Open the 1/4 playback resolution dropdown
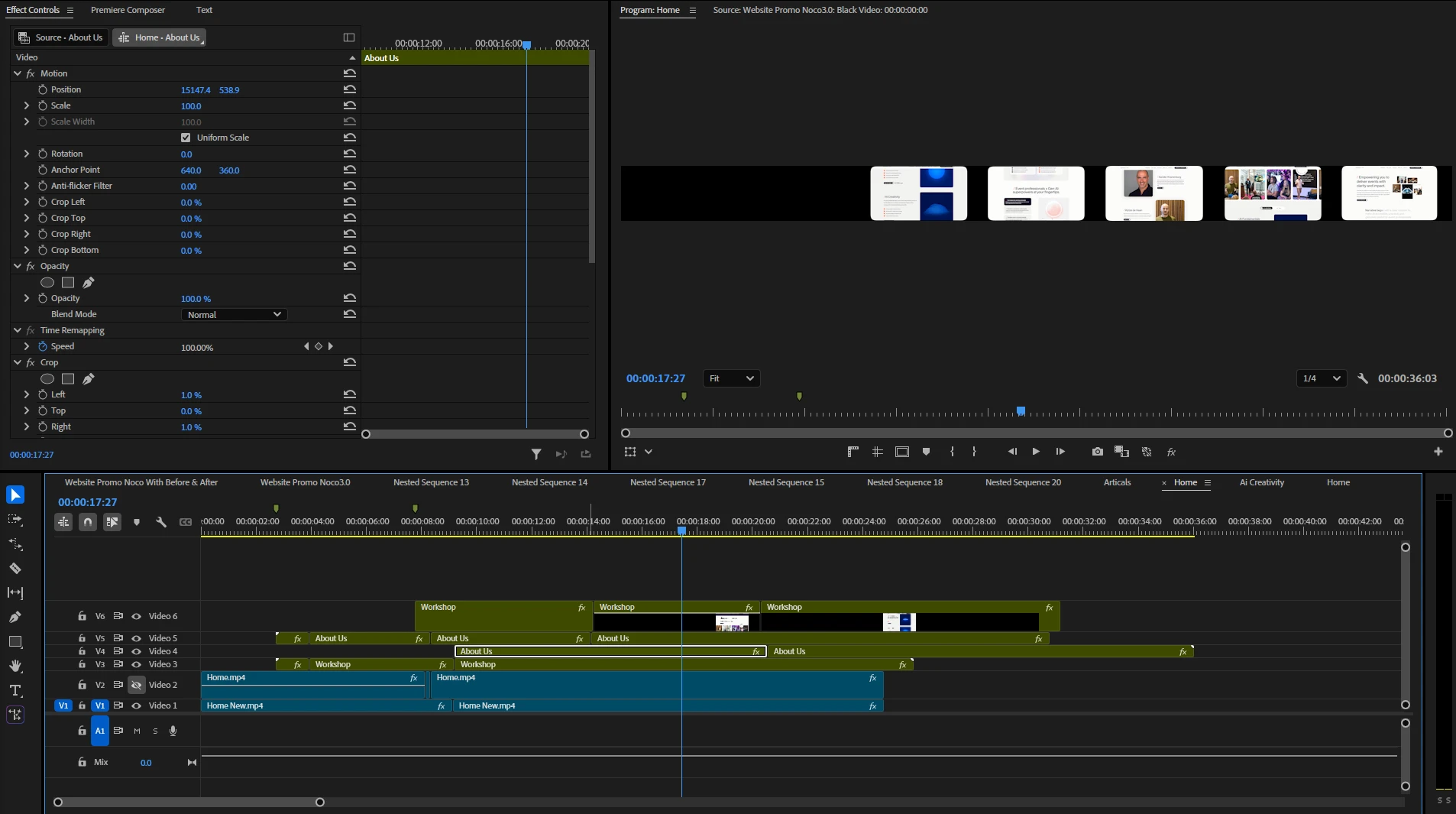The image size is (1456, 814). 1322,378
